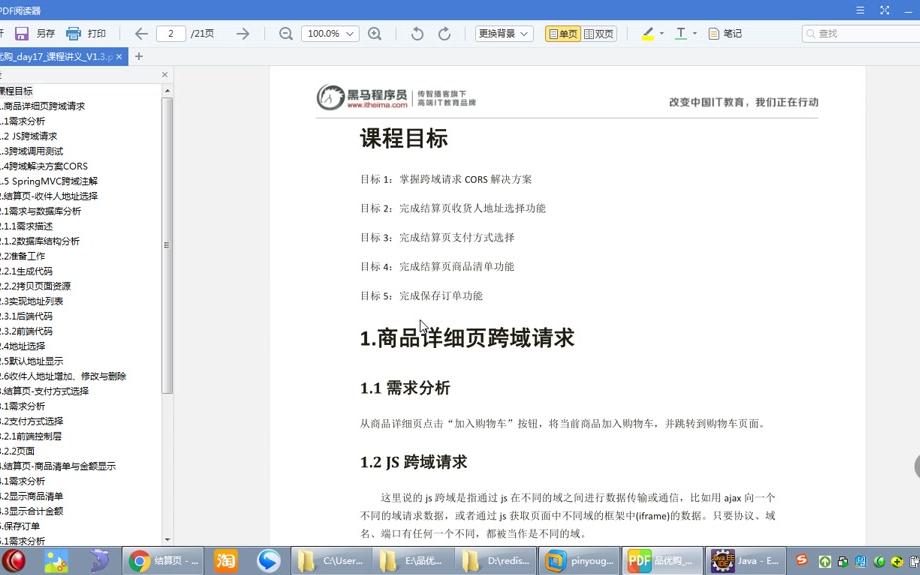Screen dimensions: 920x575
Task: Open 默认地址显示 outline entry
Action: [32, 361]
